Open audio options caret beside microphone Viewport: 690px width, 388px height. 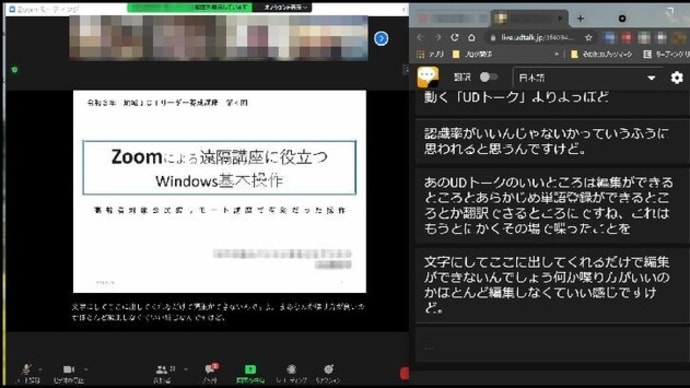coord(40,369)
